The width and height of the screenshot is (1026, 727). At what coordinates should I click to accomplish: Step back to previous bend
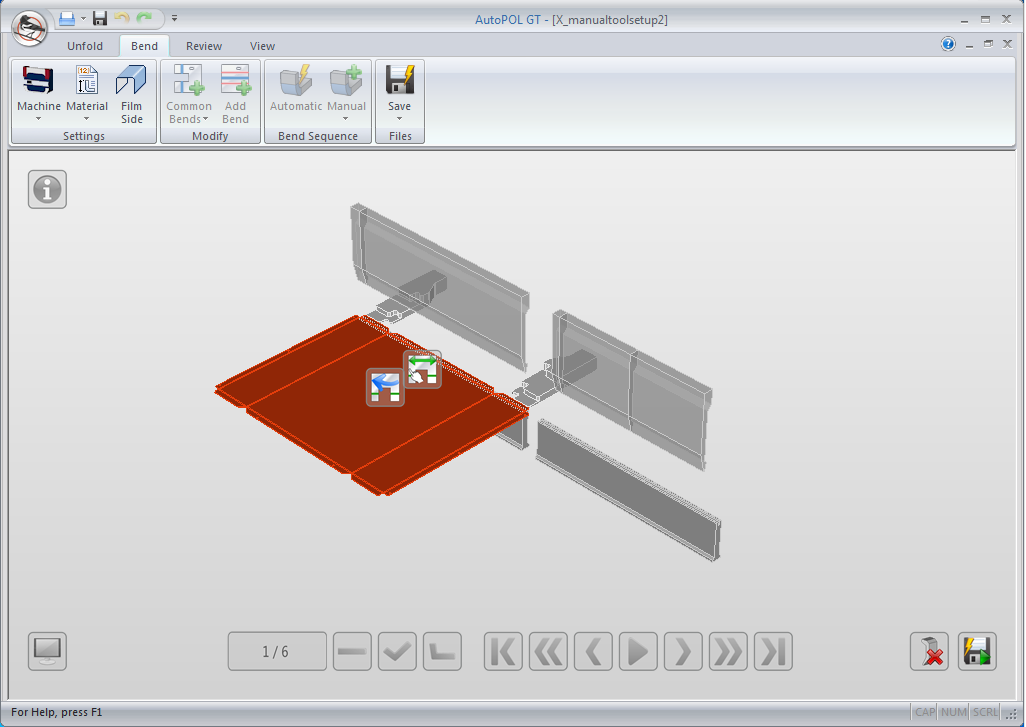pyautogui.click(x=593, y=652)
